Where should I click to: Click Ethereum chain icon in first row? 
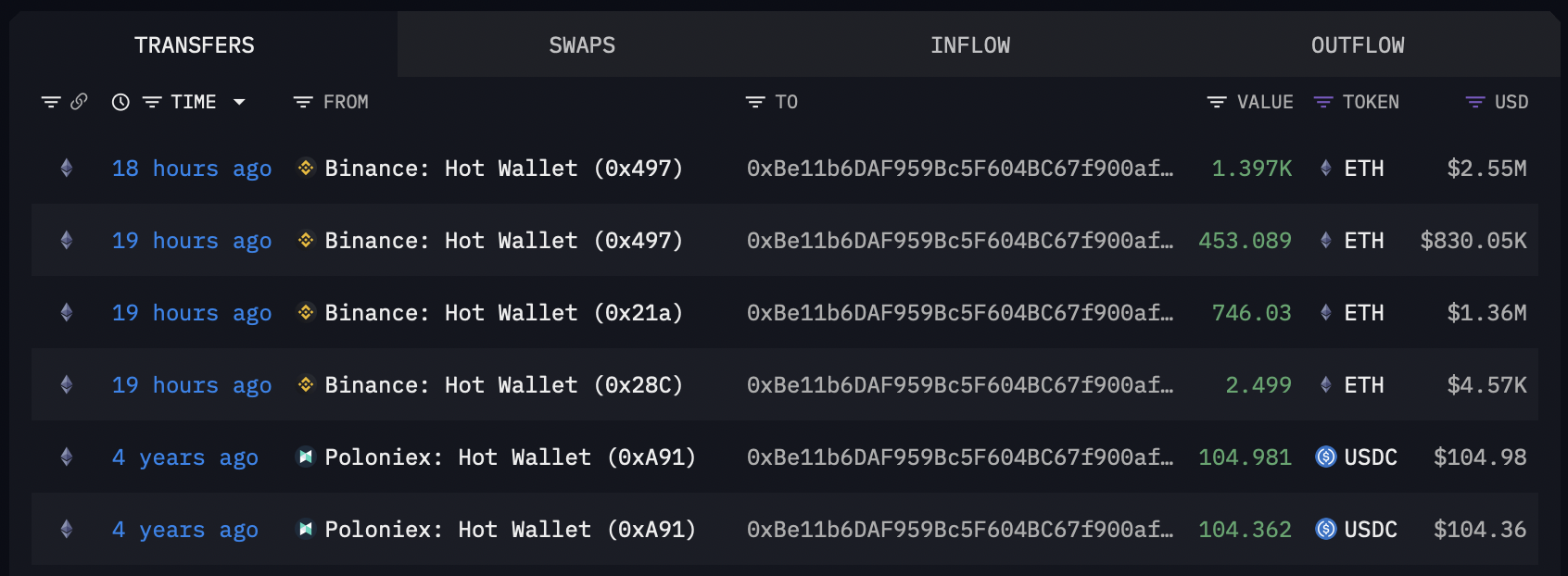(x=67, y=168)
